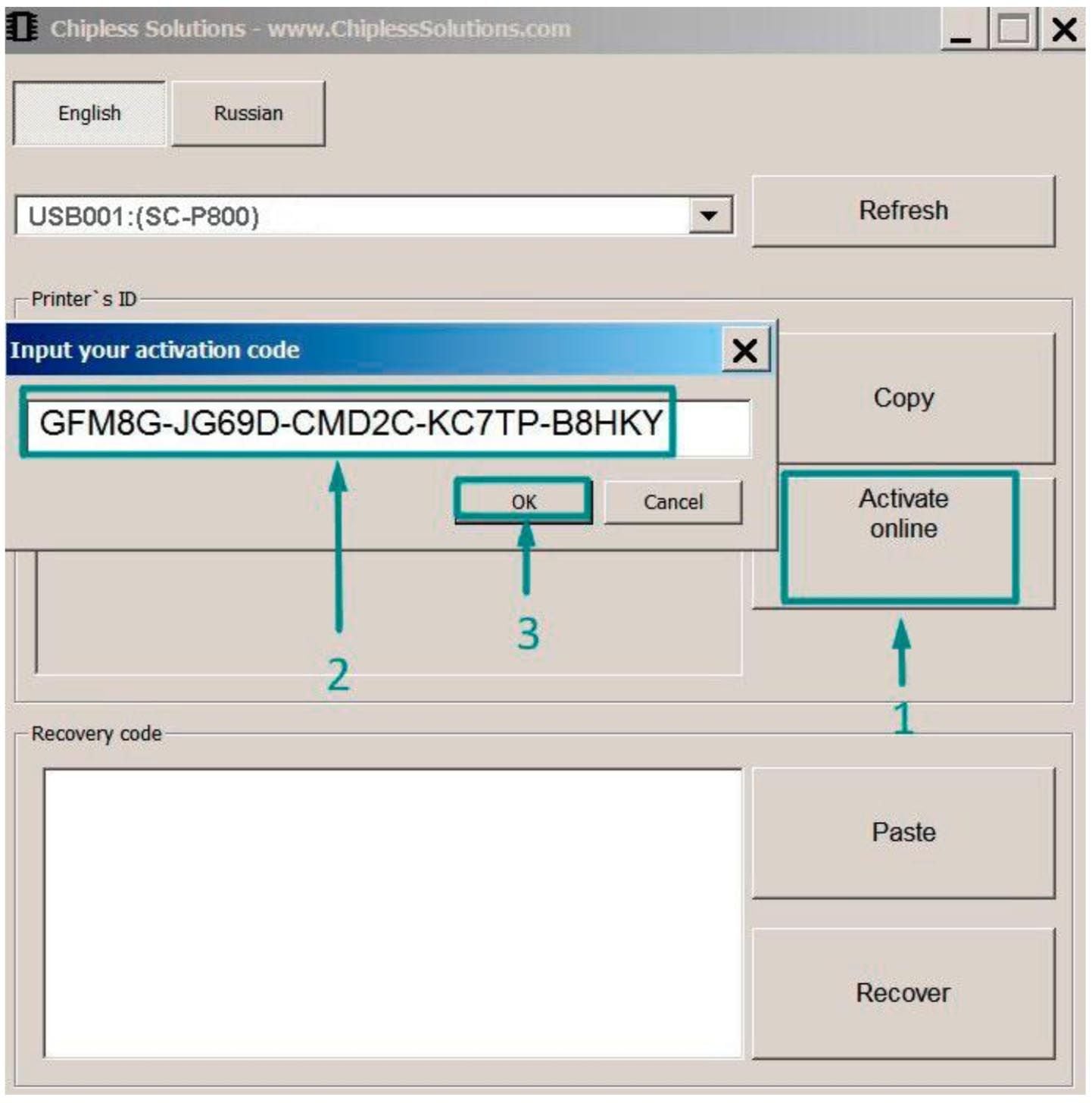The width and height of the screenshot is (1092, 1103).
Task: Switch interface language to Russian
Action: pos(248,114)
